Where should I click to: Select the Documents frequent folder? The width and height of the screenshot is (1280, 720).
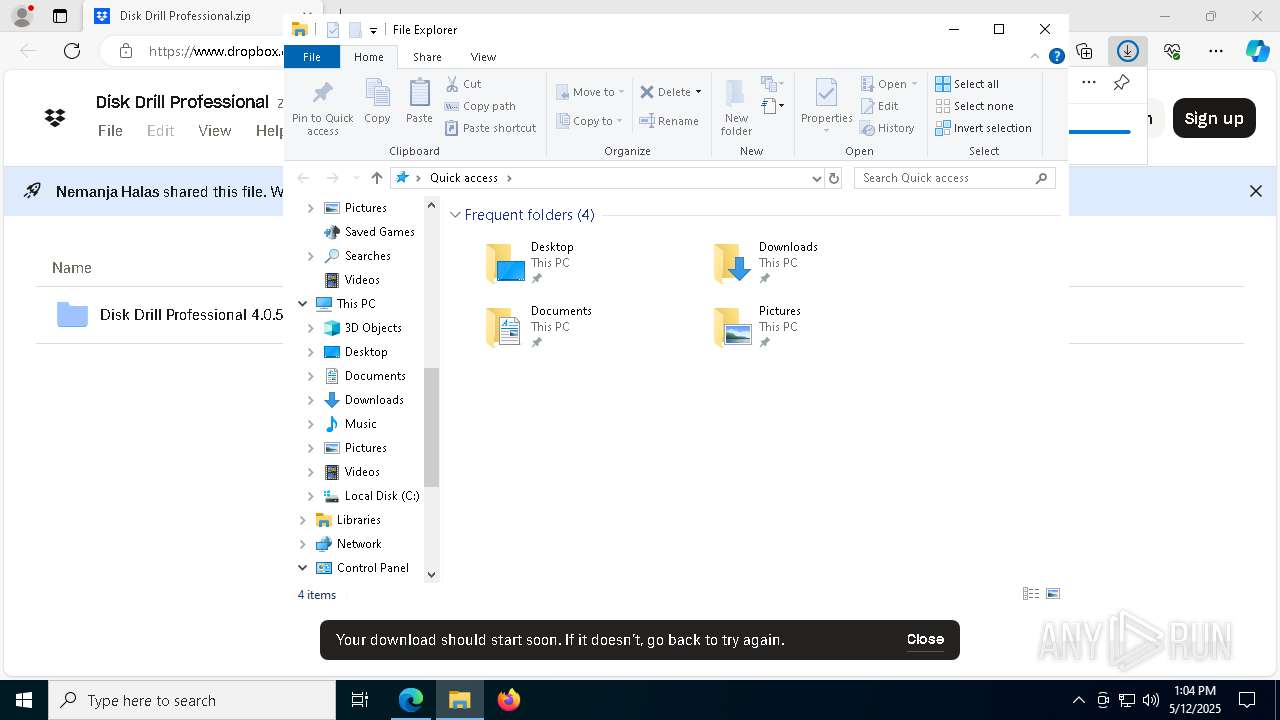click(x=539, y=327)
